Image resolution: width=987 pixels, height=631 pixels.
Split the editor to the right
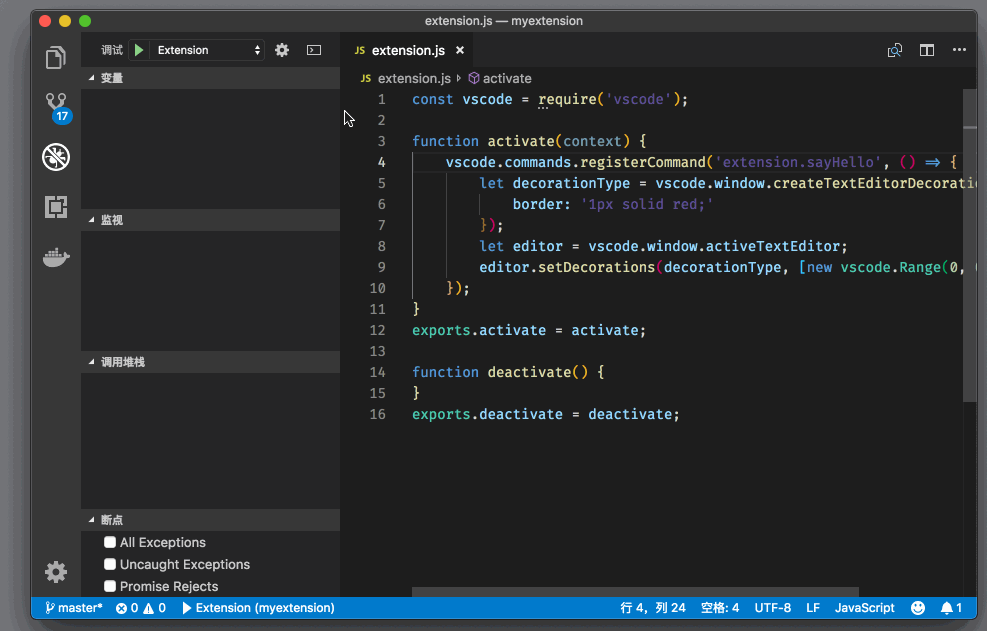927,50
